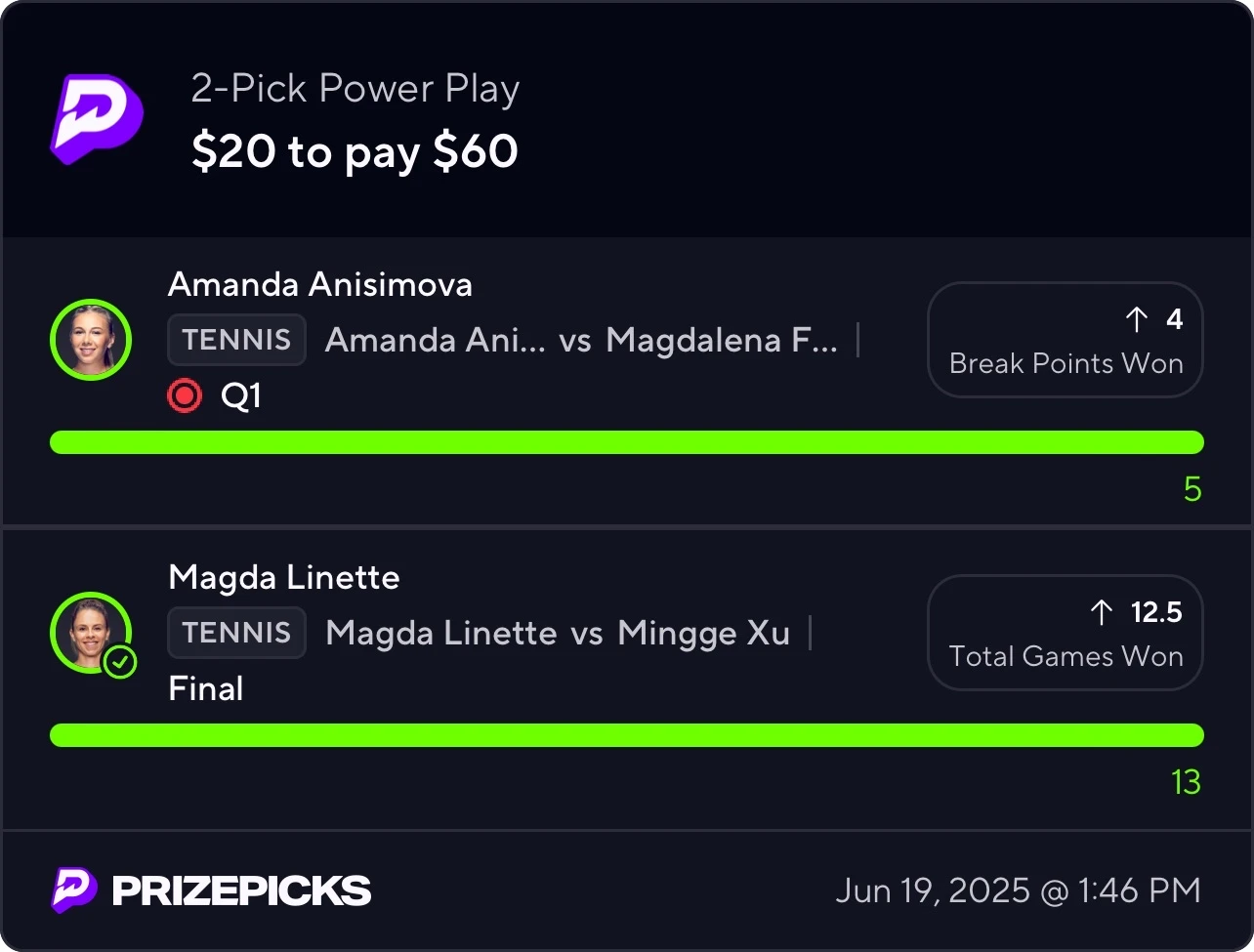The height and width of the screenshot is (952, 1254).
Task: Click the purple PrizePicks logo at top
Action: pyautogui.click(x=97, y=119)
